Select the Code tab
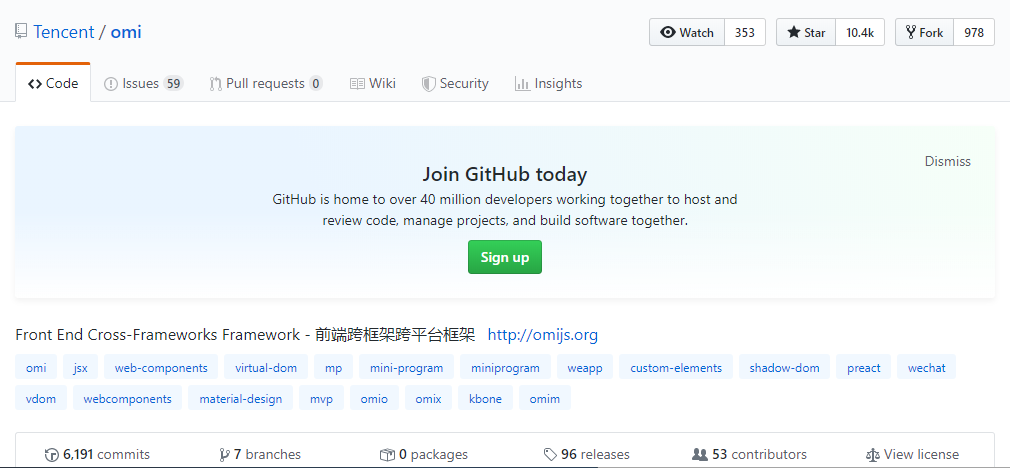The height and width of the screenshot is (468, 1010). pyautogui.click(x=53, y=83)
